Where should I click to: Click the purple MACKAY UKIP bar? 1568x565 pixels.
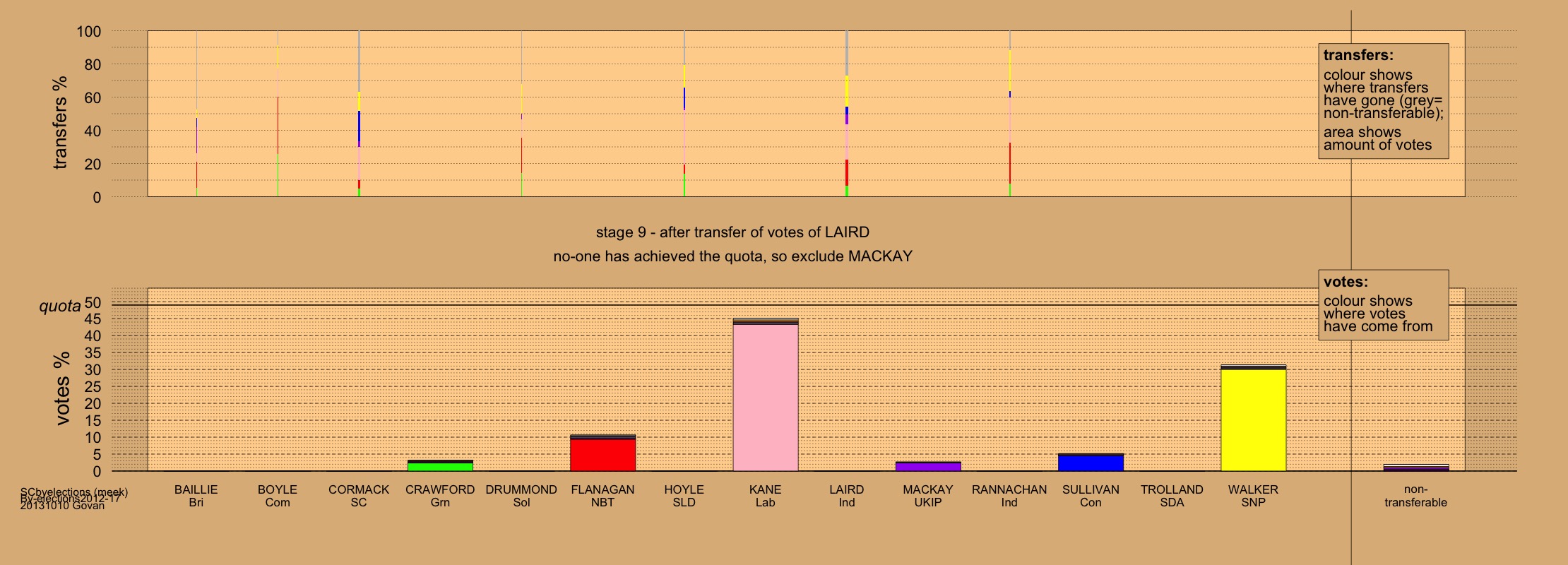[x=928, y=467]
